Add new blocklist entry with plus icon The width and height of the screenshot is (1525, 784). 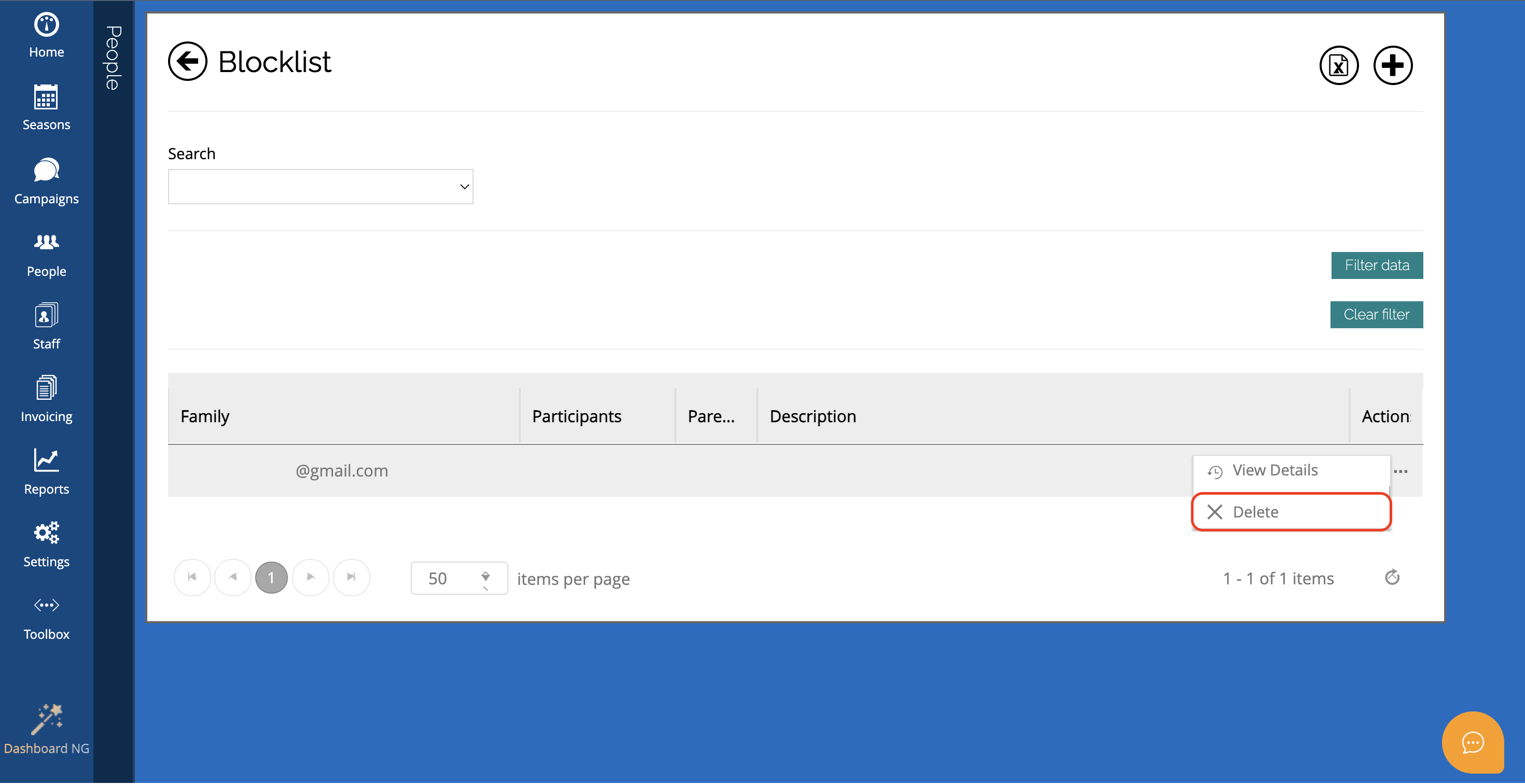point(1392,65)
